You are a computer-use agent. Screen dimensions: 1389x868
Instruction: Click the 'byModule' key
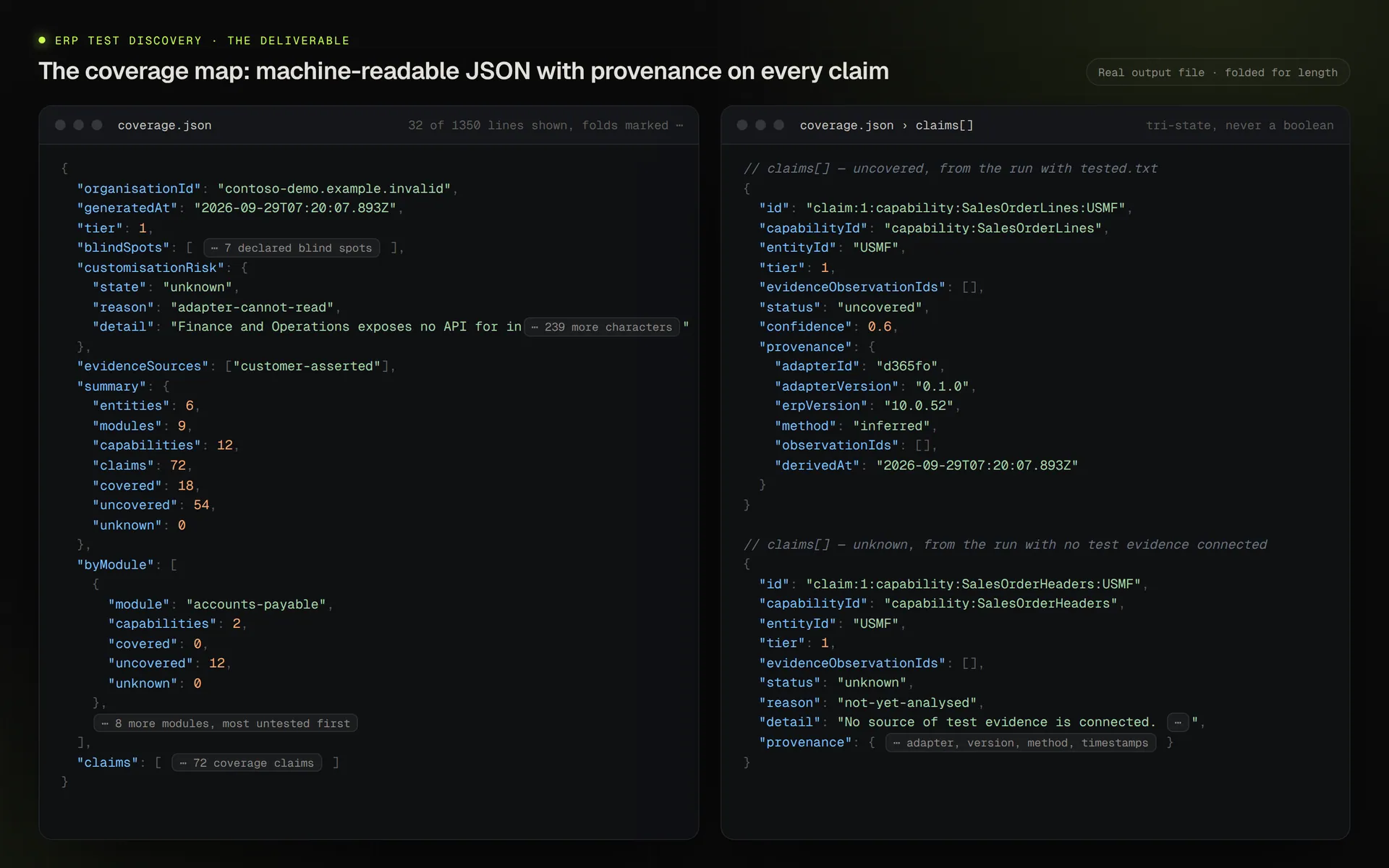click(x=116, y=565)
